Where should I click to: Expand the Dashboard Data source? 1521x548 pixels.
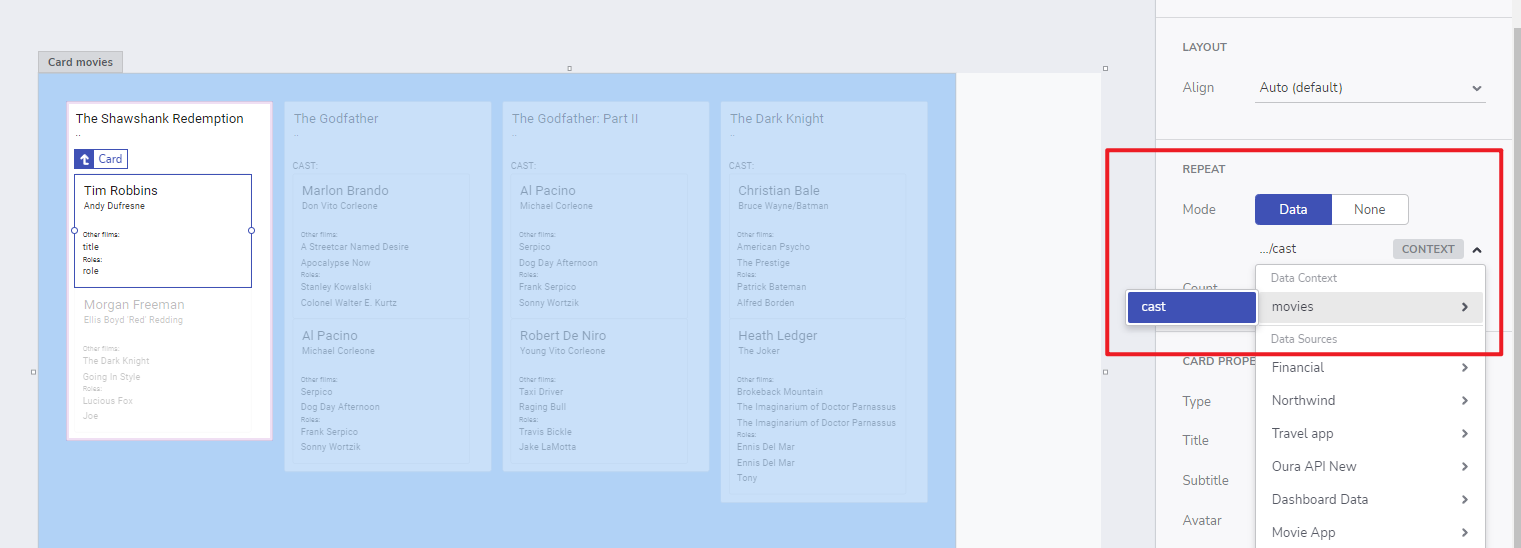pos(1369,500)
